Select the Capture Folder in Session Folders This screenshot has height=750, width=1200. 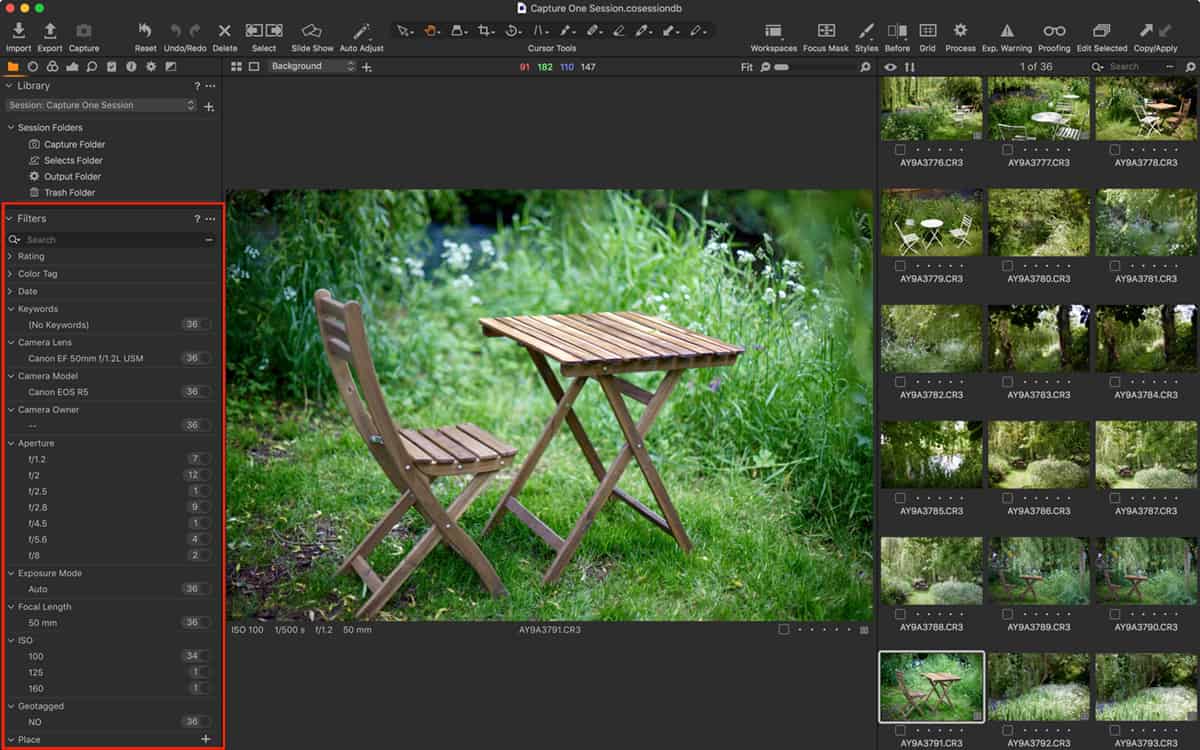point(74,144)
